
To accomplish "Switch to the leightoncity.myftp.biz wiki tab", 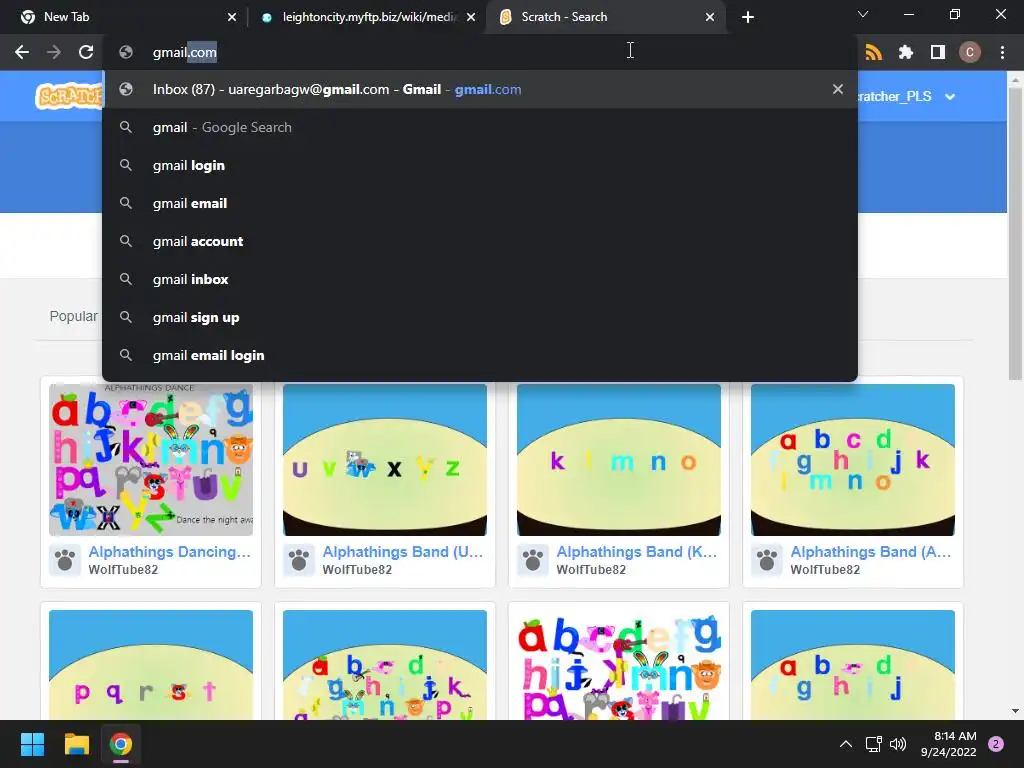I will [369, 17].
